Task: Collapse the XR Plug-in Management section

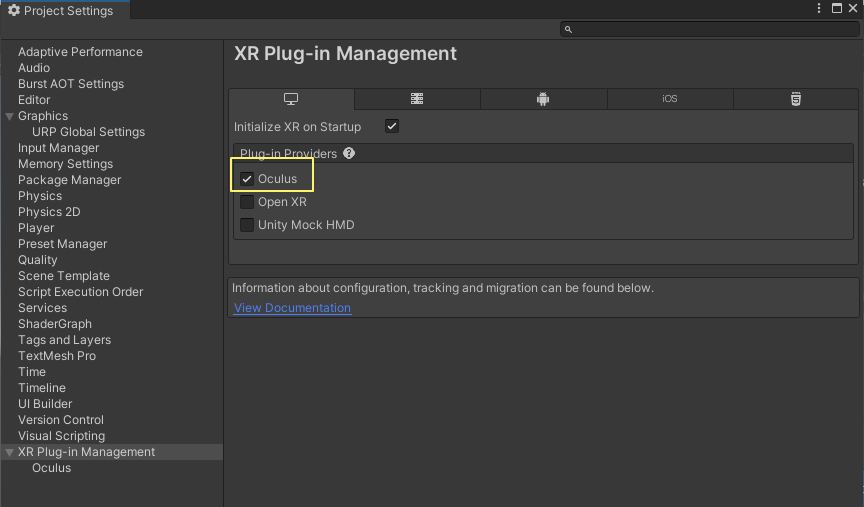Action: point(9,452)
